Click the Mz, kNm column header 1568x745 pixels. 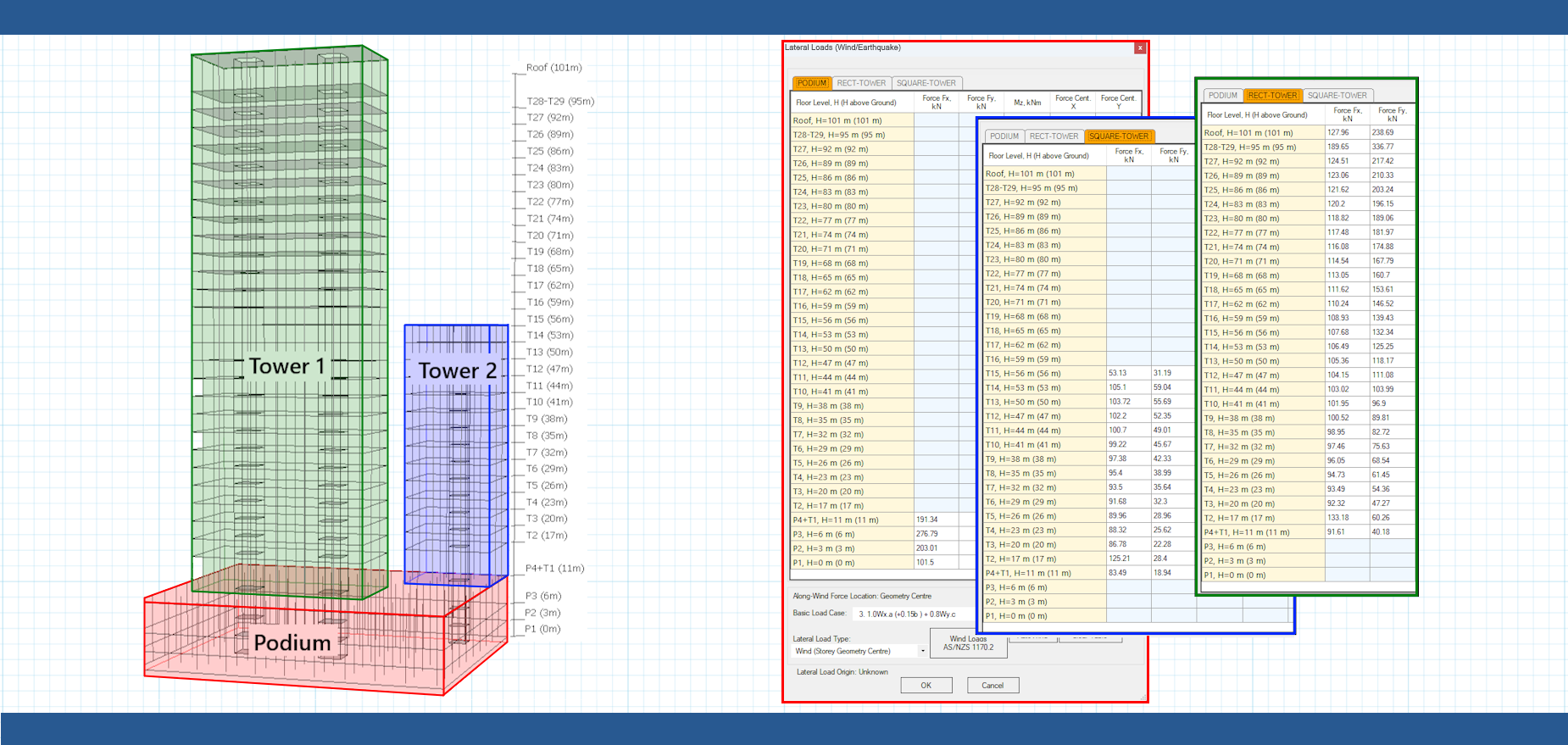(x=1027, y=103)
